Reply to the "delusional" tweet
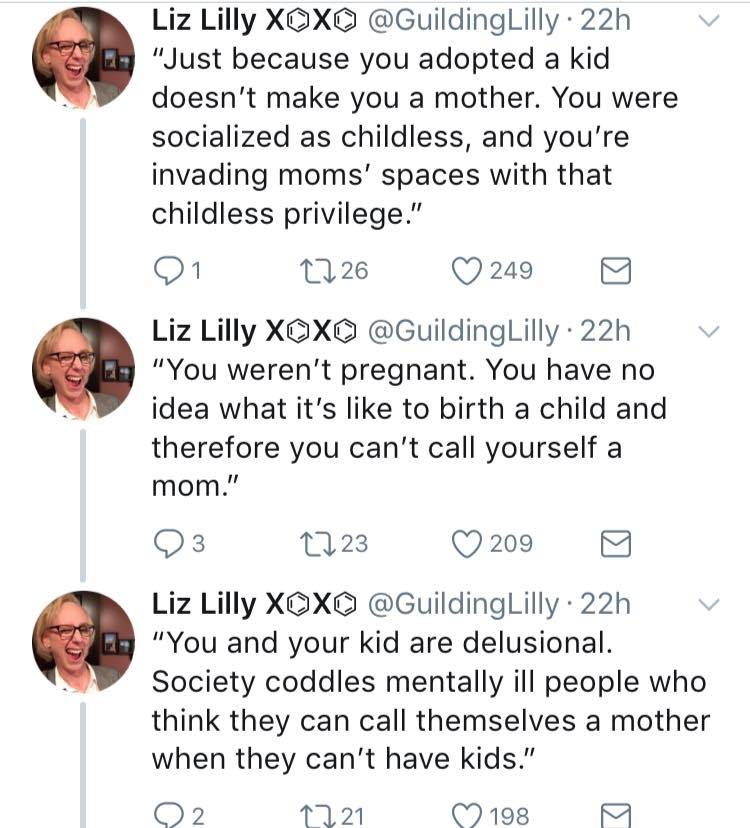 tap(170, 816)
